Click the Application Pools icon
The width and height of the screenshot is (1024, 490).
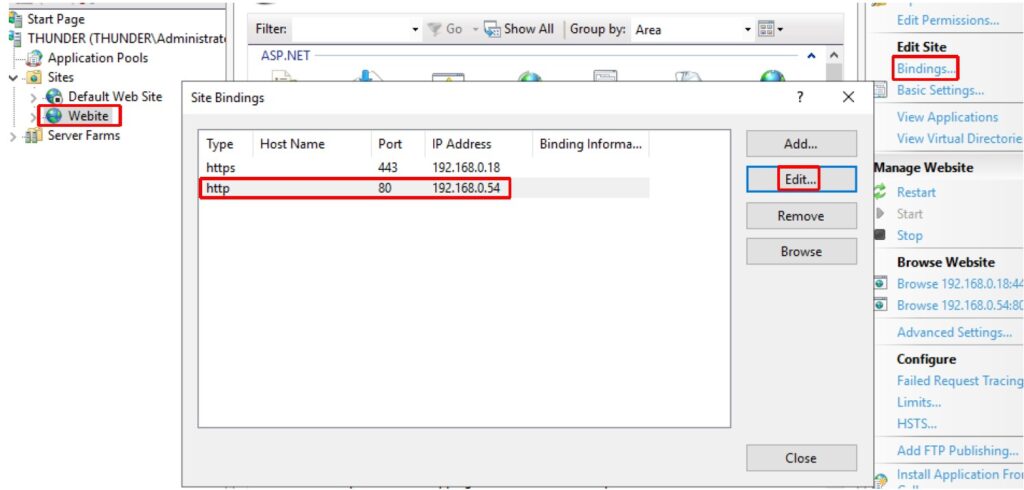pyautogui.click(x=34, y=58)
